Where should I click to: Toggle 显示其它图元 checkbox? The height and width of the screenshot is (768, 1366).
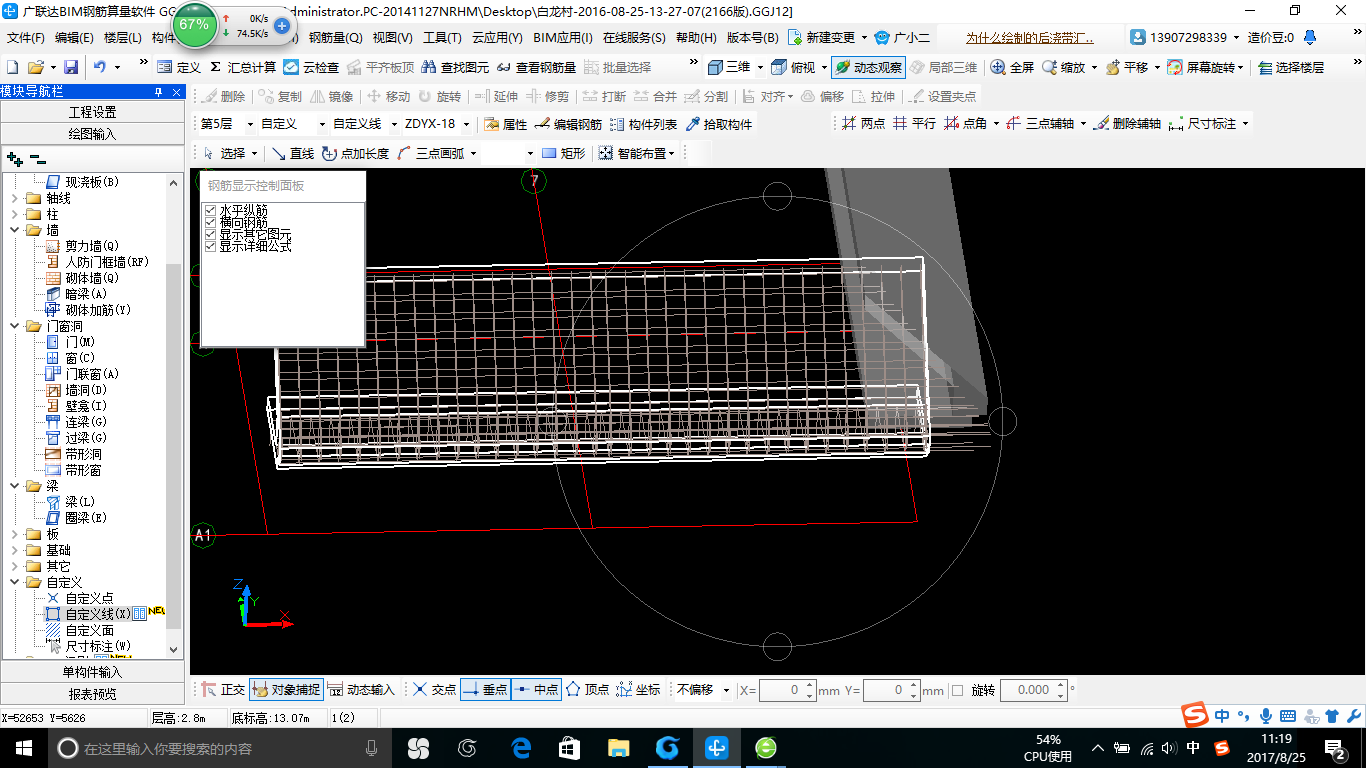click(210, 234)
